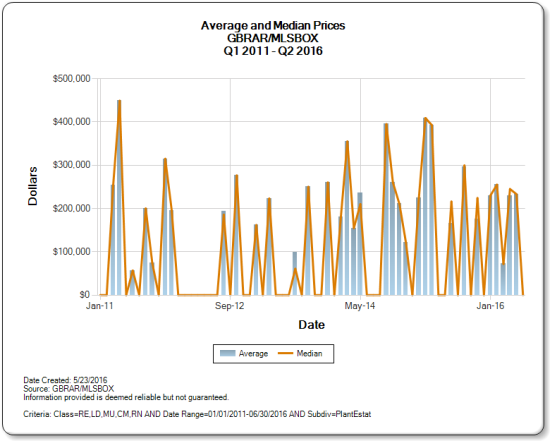Click the Jan-11 x-axis label
550x441 pixels.
pos(100,306)
